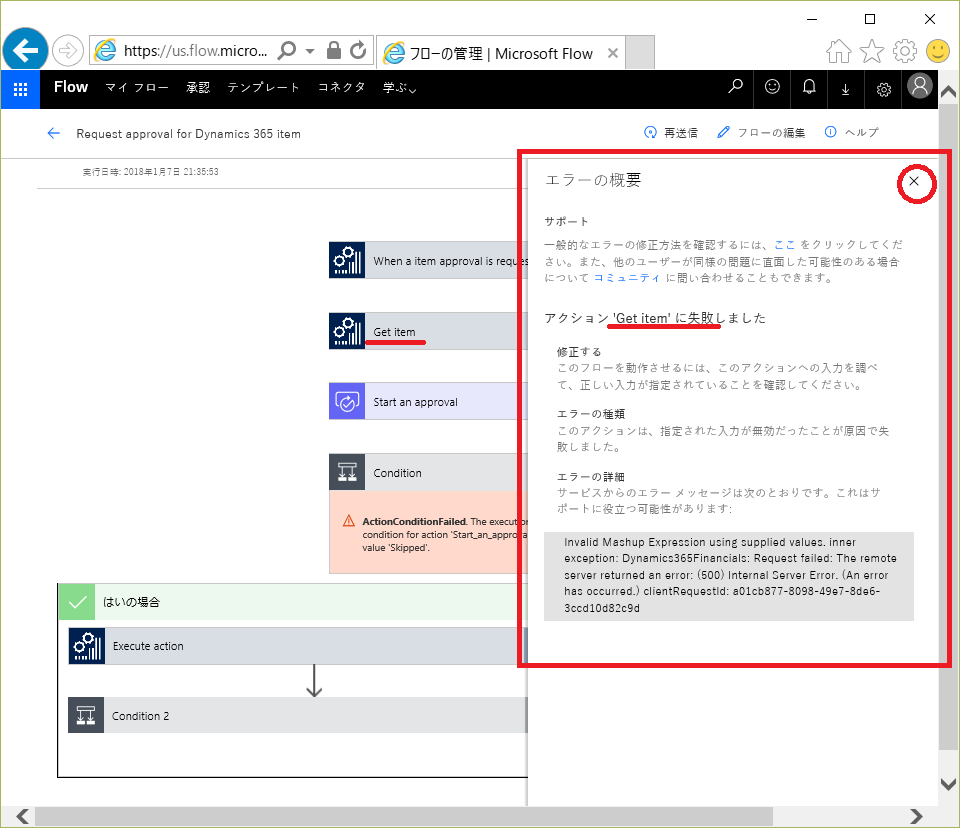This screenshot has height=828, width=960.
Task: Open Flow settings gear icon
Action: (883, 89)
